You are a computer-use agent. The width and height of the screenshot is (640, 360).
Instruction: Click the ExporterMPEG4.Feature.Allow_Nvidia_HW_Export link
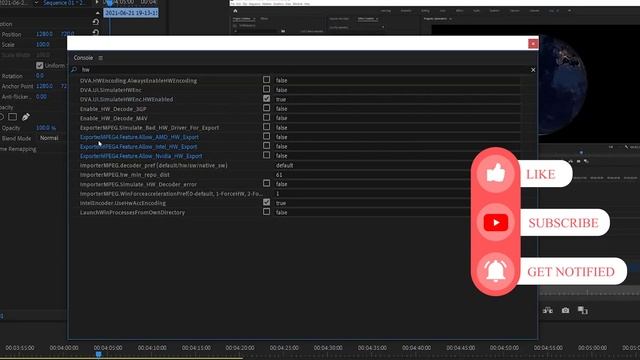tap(141, 156)
